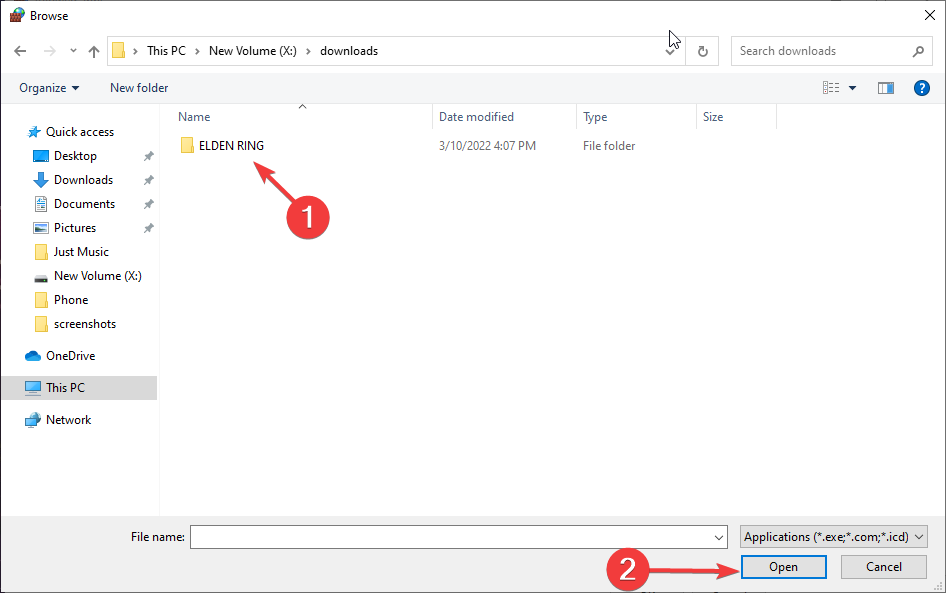Click the ELDEN RING folder icon
Image resolution: width=946 pixels, height=593 pixels.
187,145
